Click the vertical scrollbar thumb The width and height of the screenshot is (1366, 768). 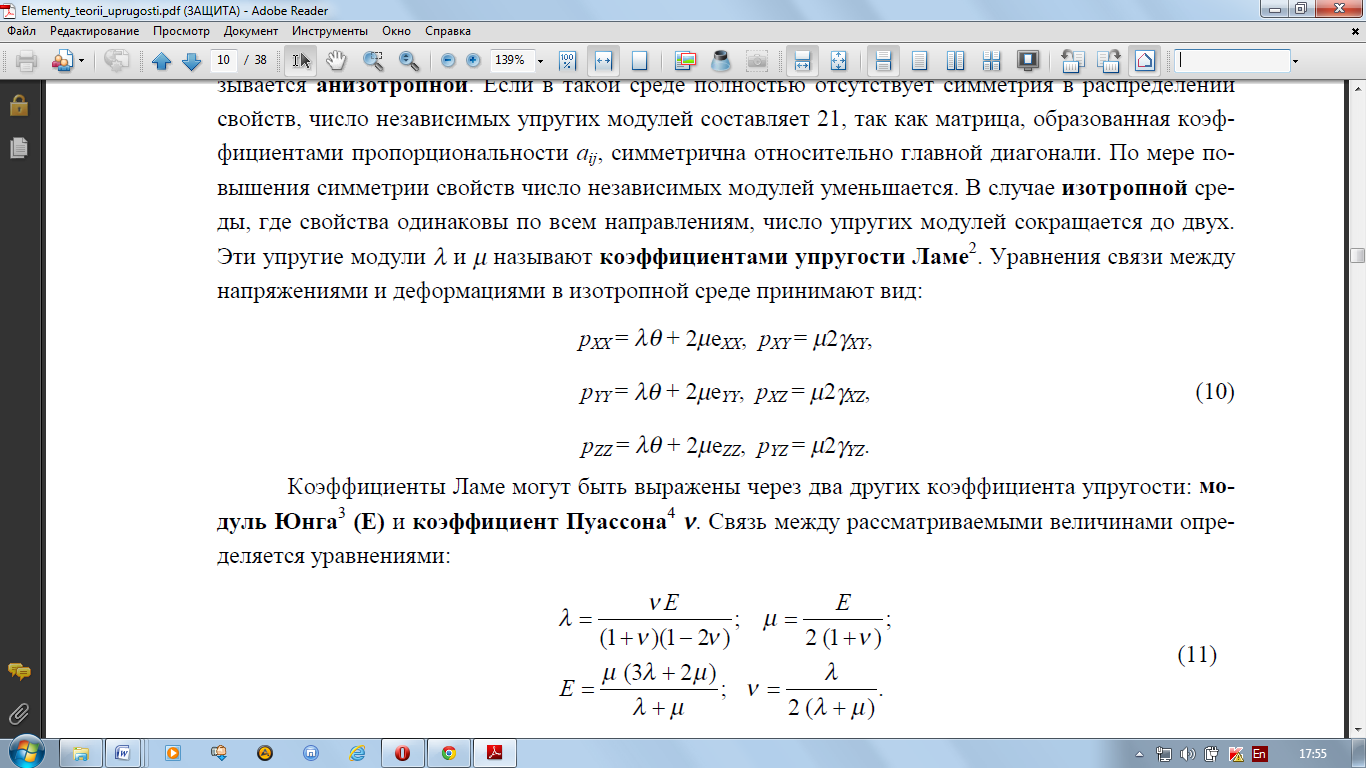1357,255
